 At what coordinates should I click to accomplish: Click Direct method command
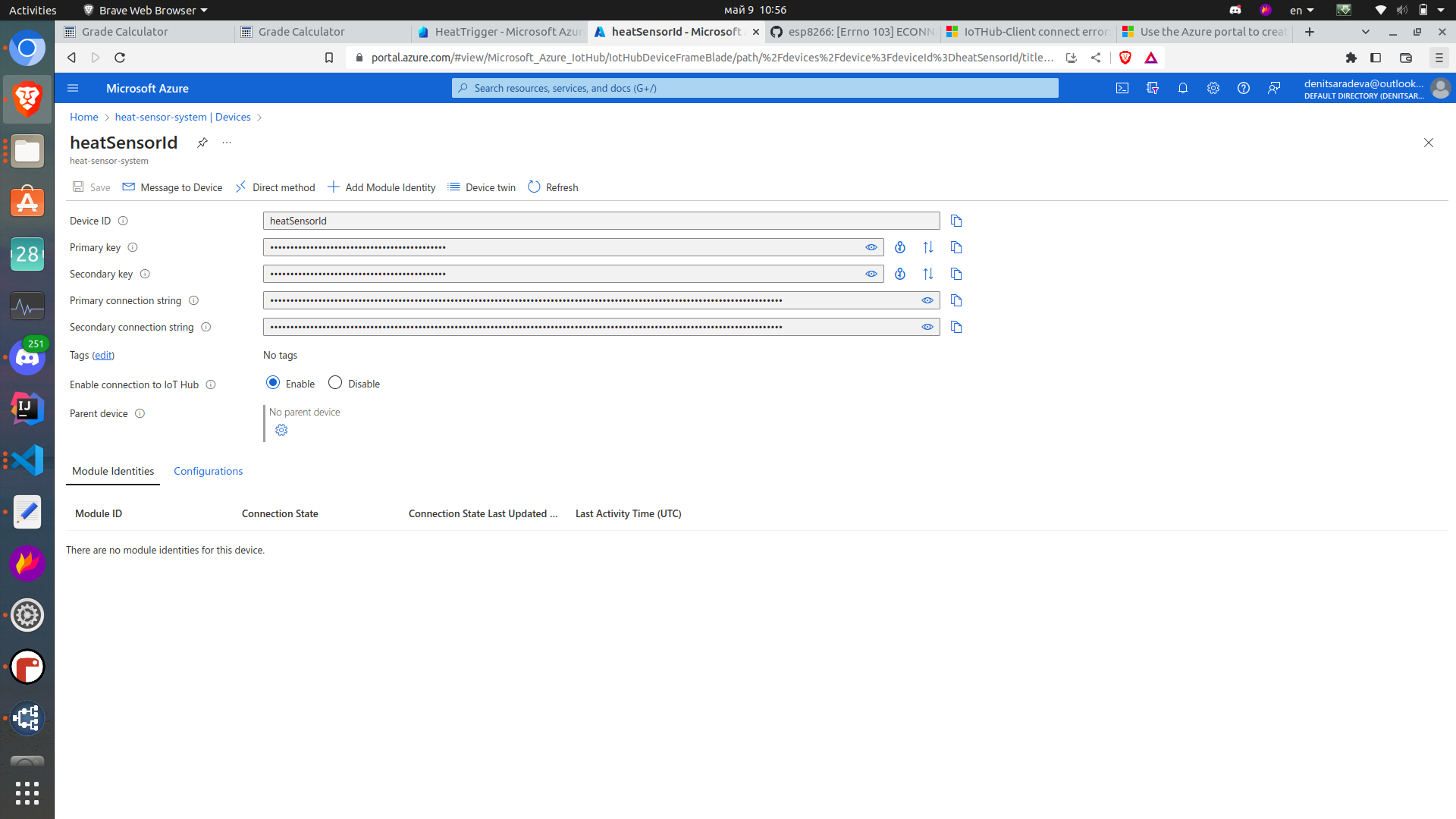tap(275, 187)
